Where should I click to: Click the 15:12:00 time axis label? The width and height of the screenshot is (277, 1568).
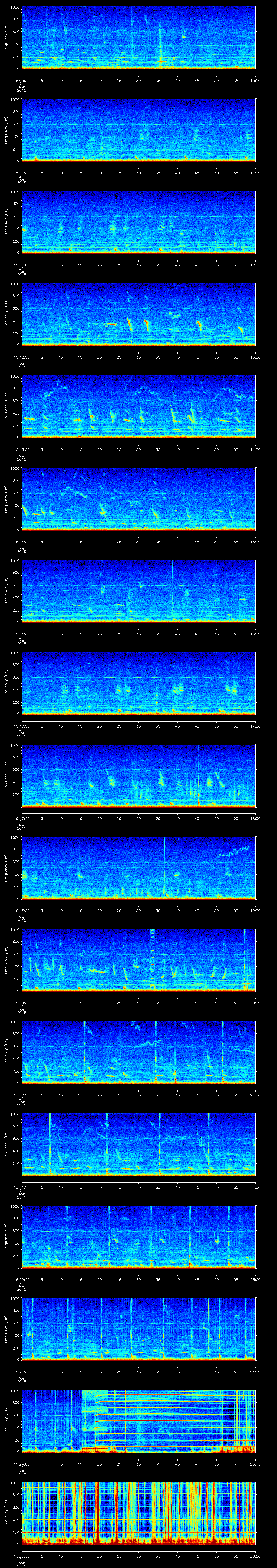pos(21,357)
